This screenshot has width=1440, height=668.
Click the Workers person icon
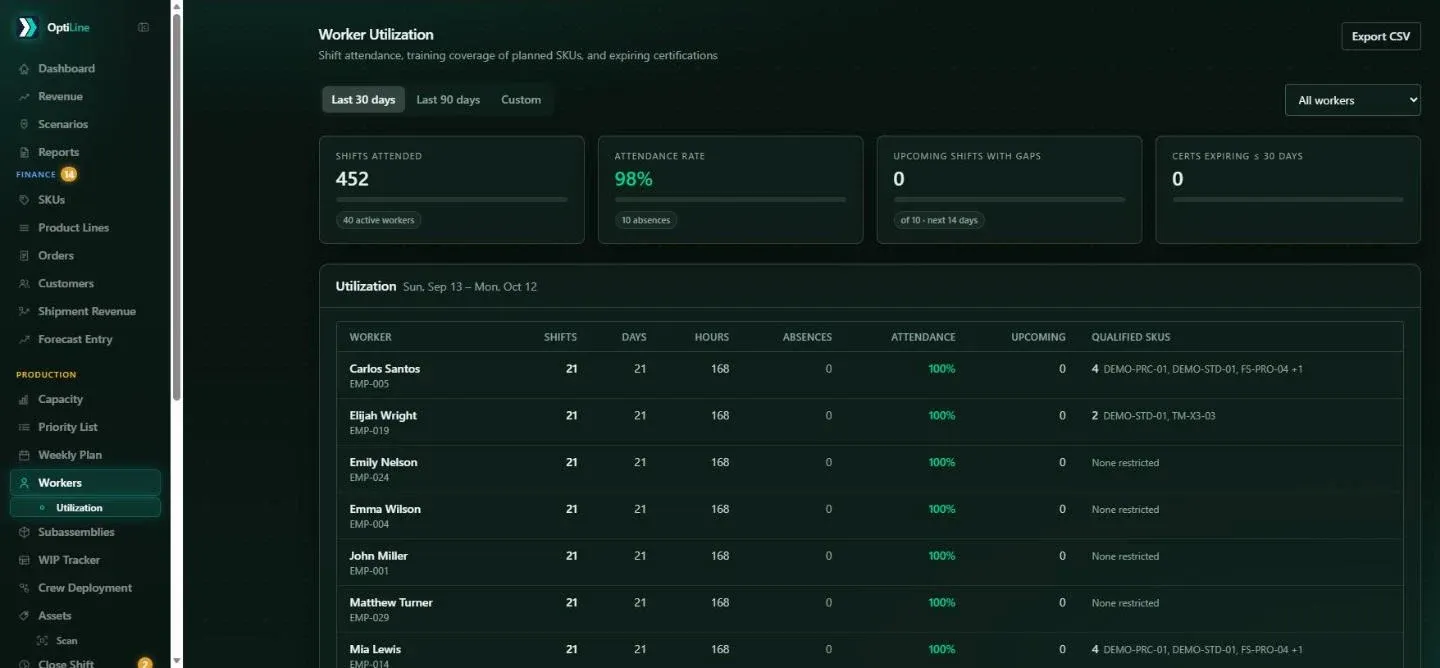pyautogui.click(x=24, y=483)
